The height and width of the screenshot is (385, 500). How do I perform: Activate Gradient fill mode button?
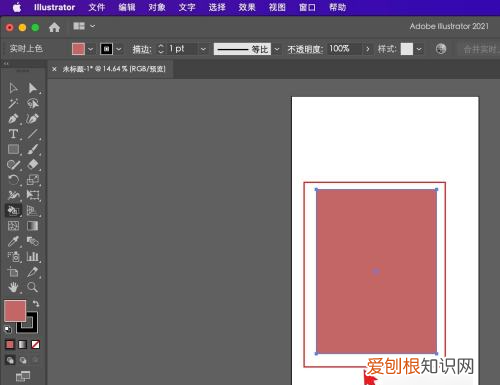[x=23, y=344]
